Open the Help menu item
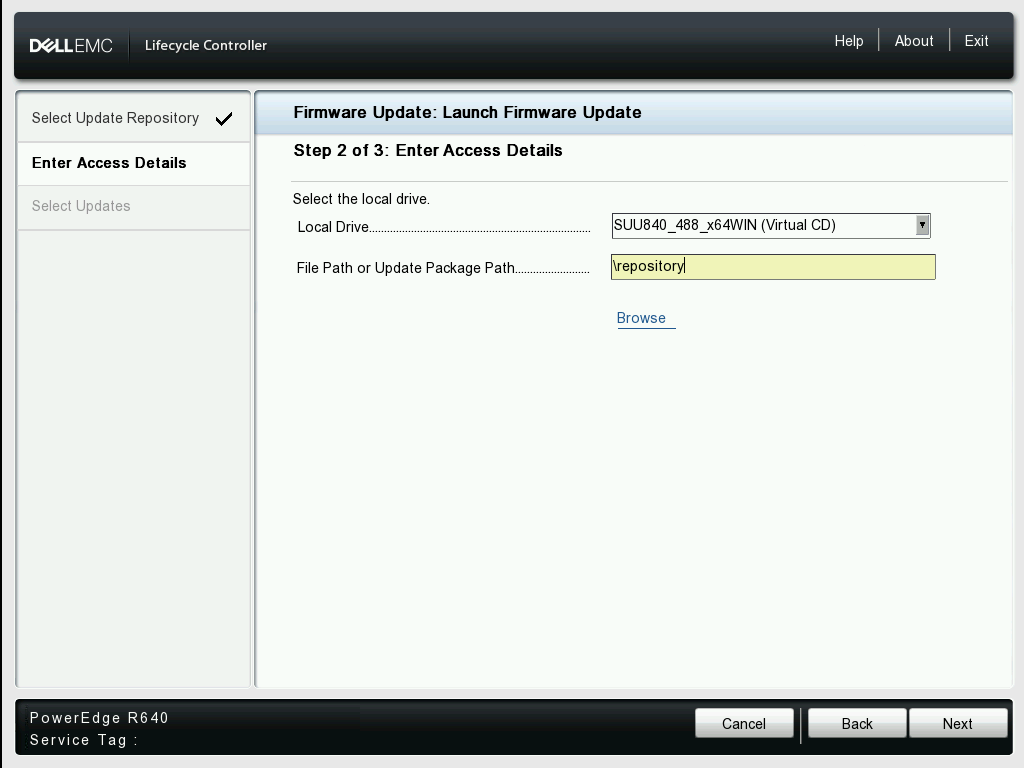 [848, 41]
